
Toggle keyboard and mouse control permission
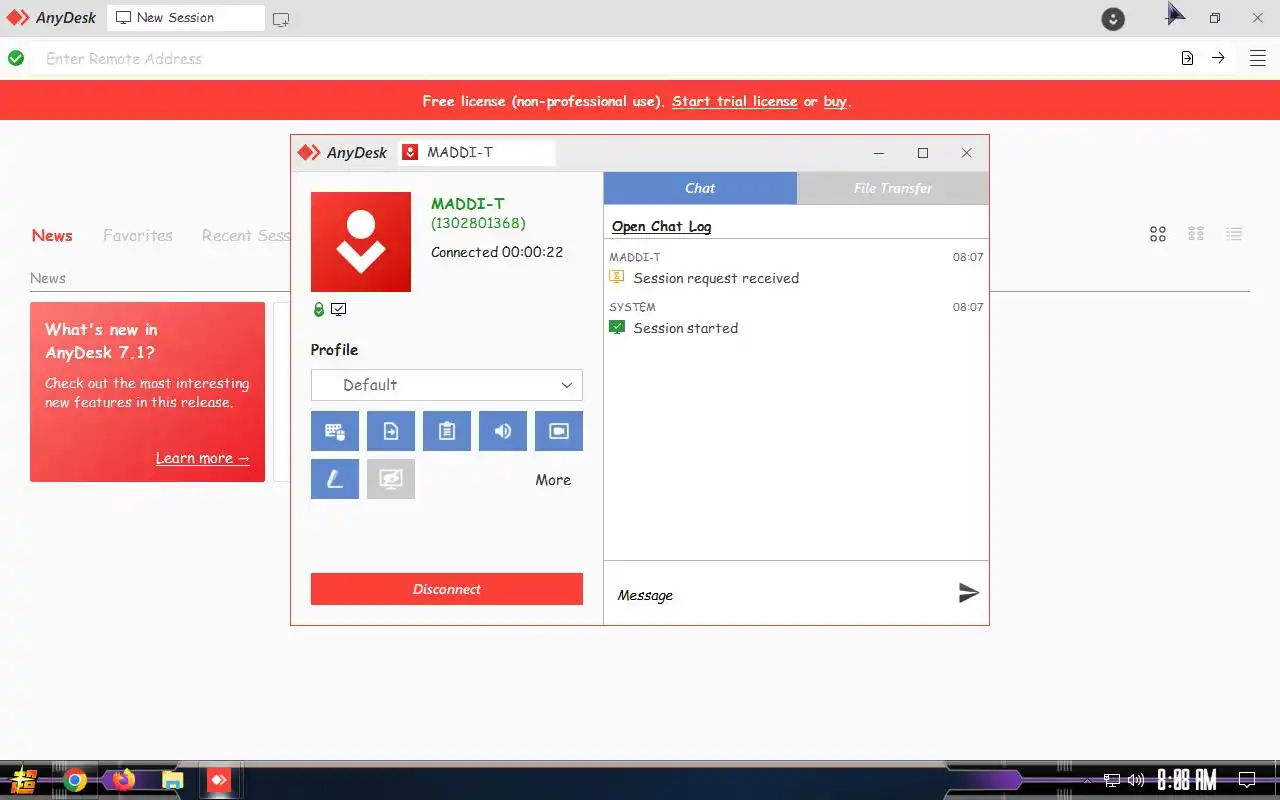pos(335,431)
